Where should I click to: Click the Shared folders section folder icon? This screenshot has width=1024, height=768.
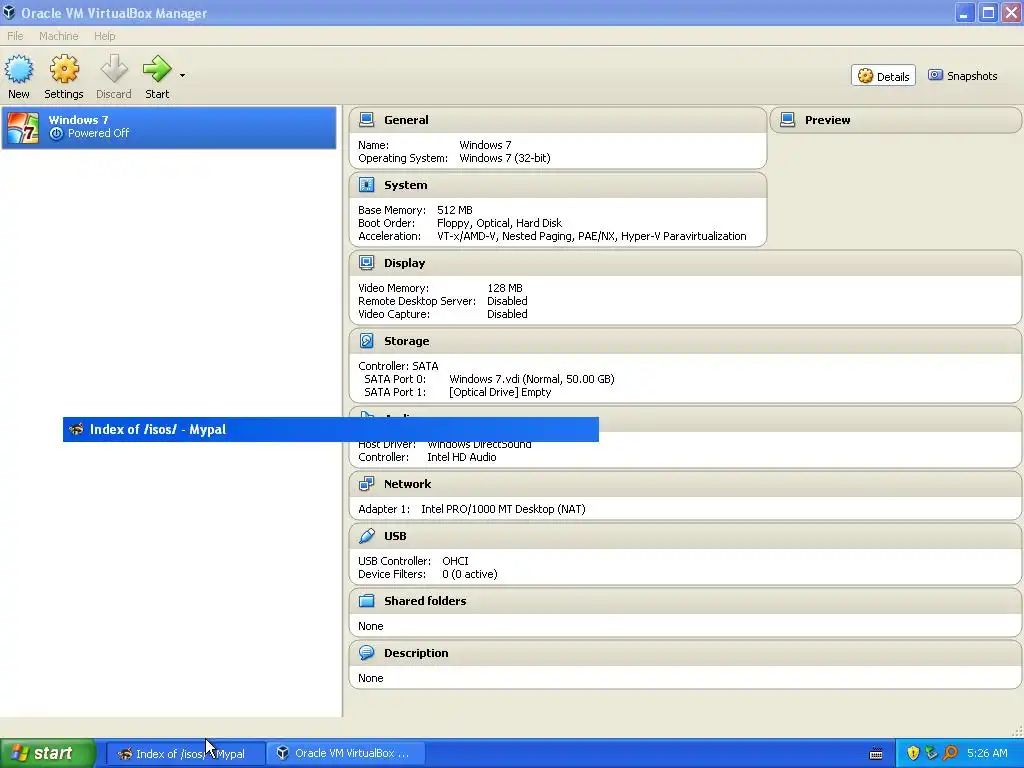coord(366,601)
